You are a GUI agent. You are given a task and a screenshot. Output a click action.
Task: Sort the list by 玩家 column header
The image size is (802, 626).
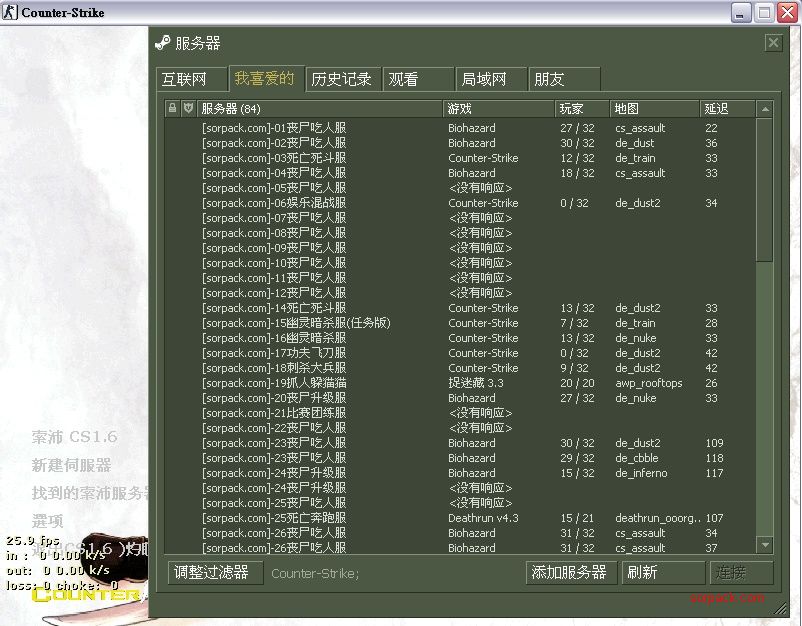coord(582,108)
